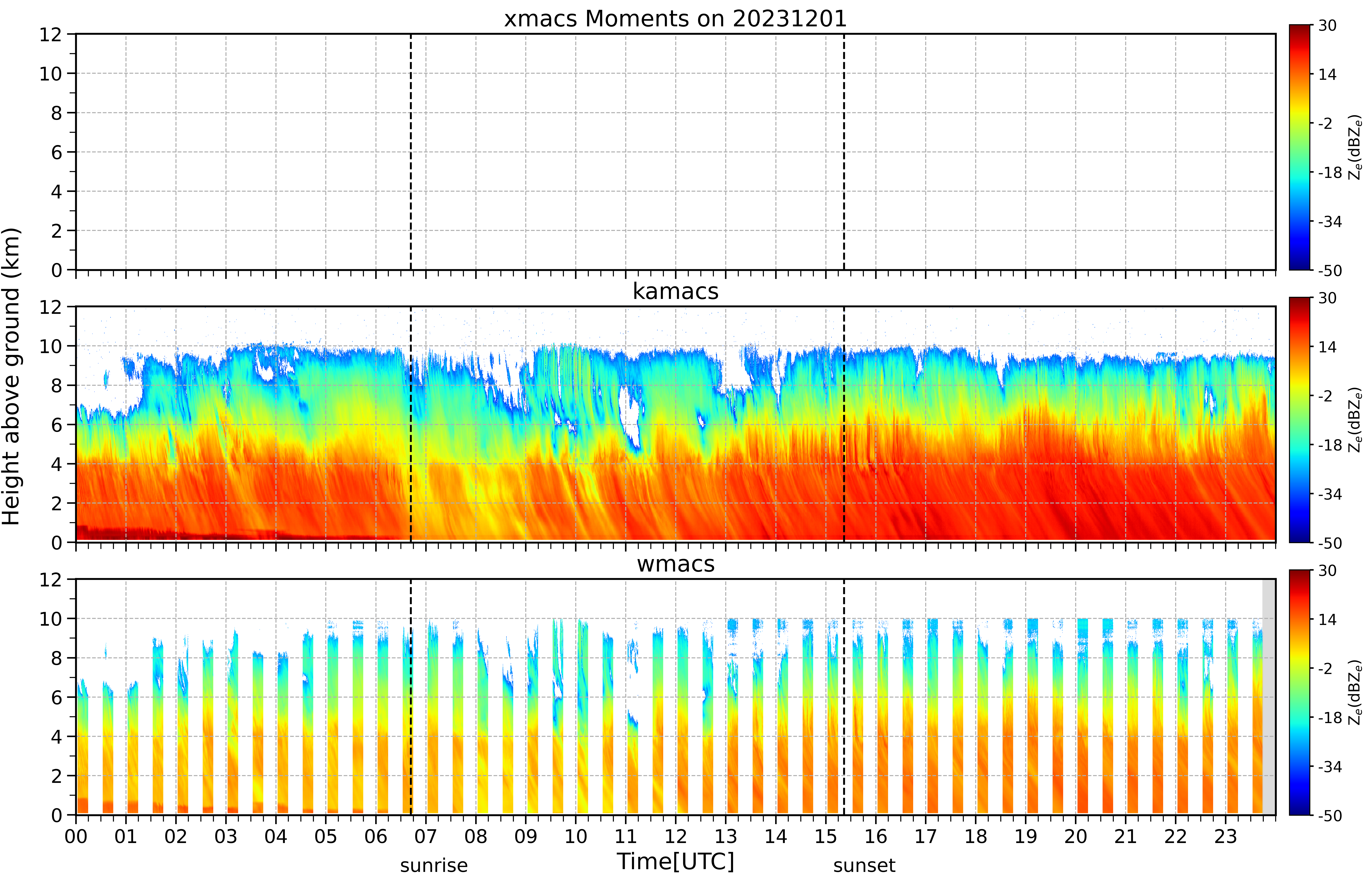Click the '00' time tick label
Screen dimensions: 1372x885
click(x=76, y=837)
